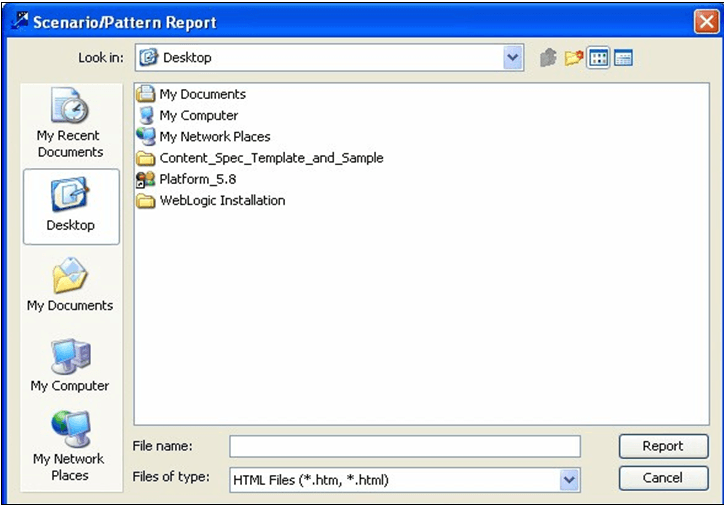The image size is (724, 505).
Task: Click the Scenario/Pattern Report title bar icon
Action: [19, 20]
